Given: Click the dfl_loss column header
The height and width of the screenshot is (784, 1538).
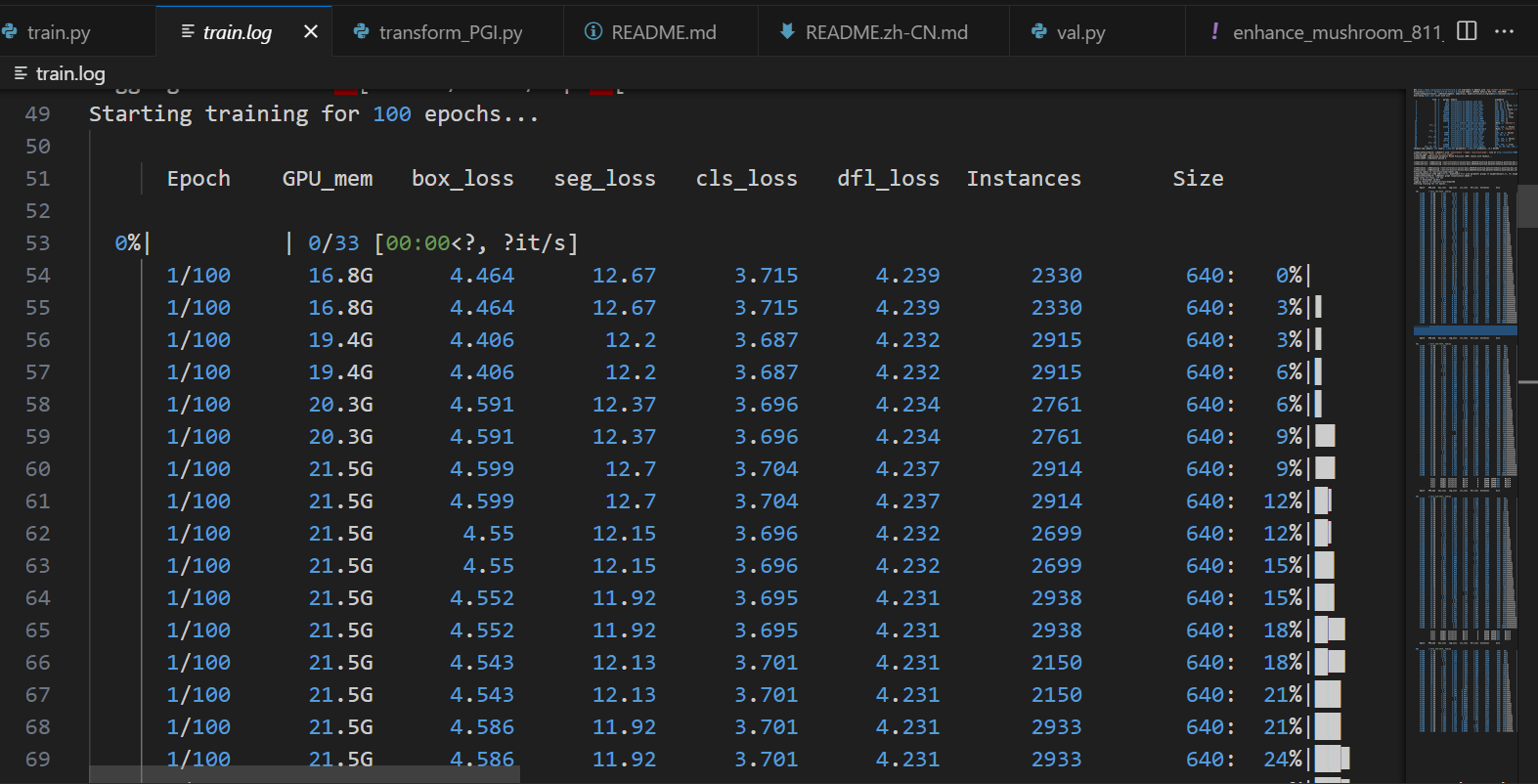Looking at the screenshot, I should pos(888,179).
